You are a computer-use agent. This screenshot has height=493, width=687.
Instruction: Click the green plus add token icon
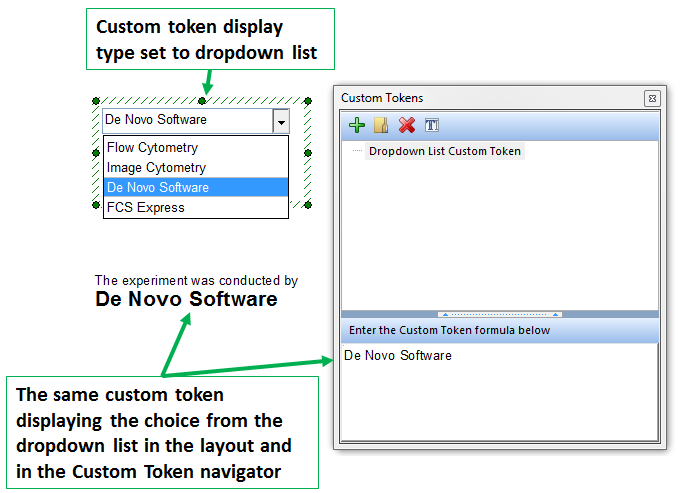click(x=356, y=125)
